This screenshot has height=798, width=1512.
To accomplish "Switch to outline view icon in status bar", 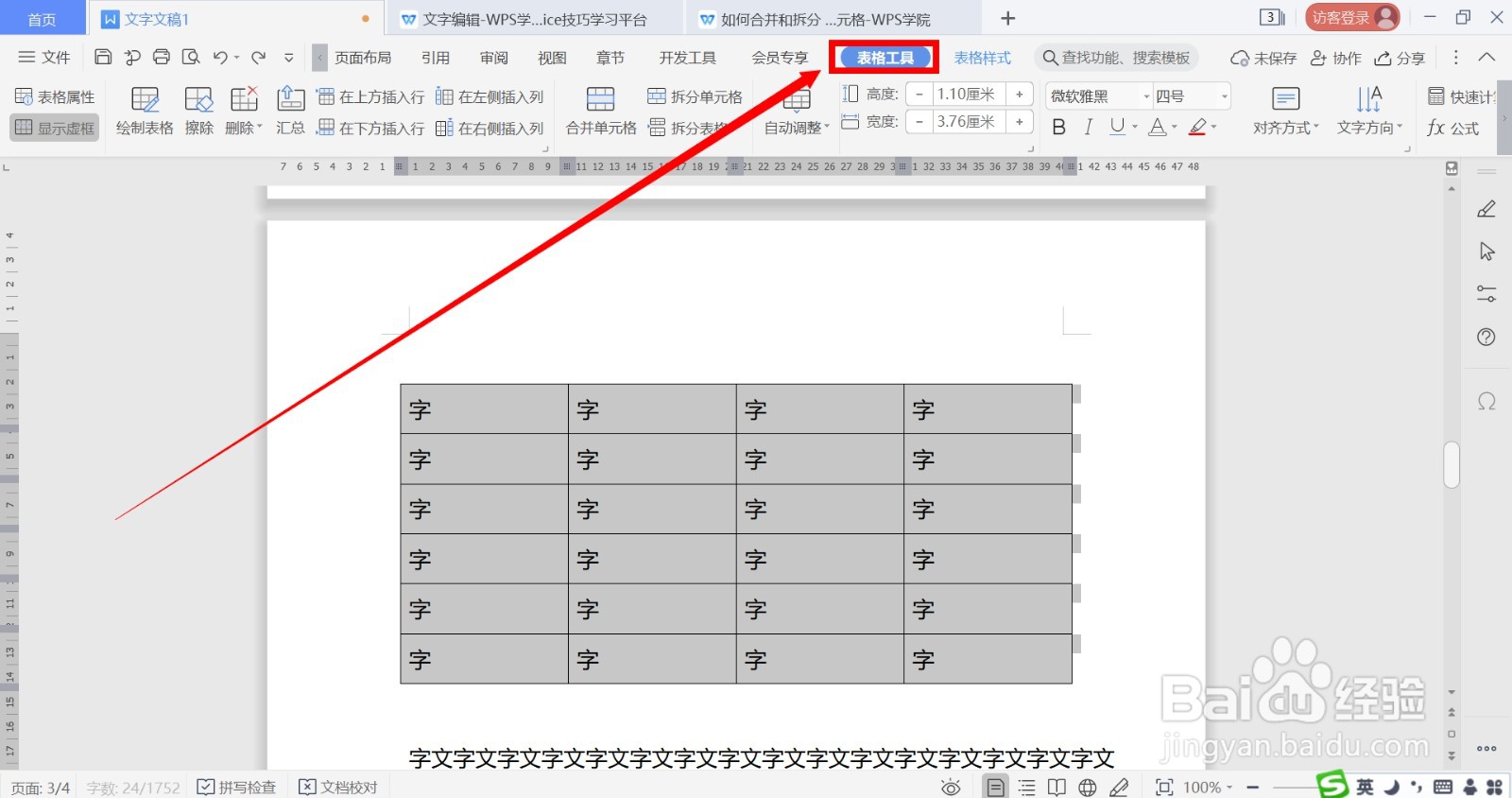I will point(1026,788).
